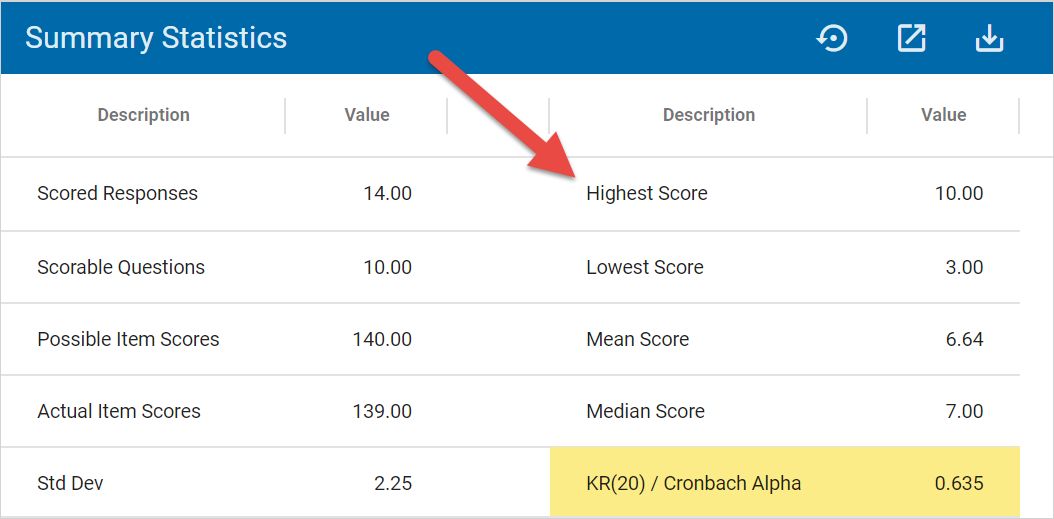
Task: Download the Summary Statistics data
Action: click(989, 39)
